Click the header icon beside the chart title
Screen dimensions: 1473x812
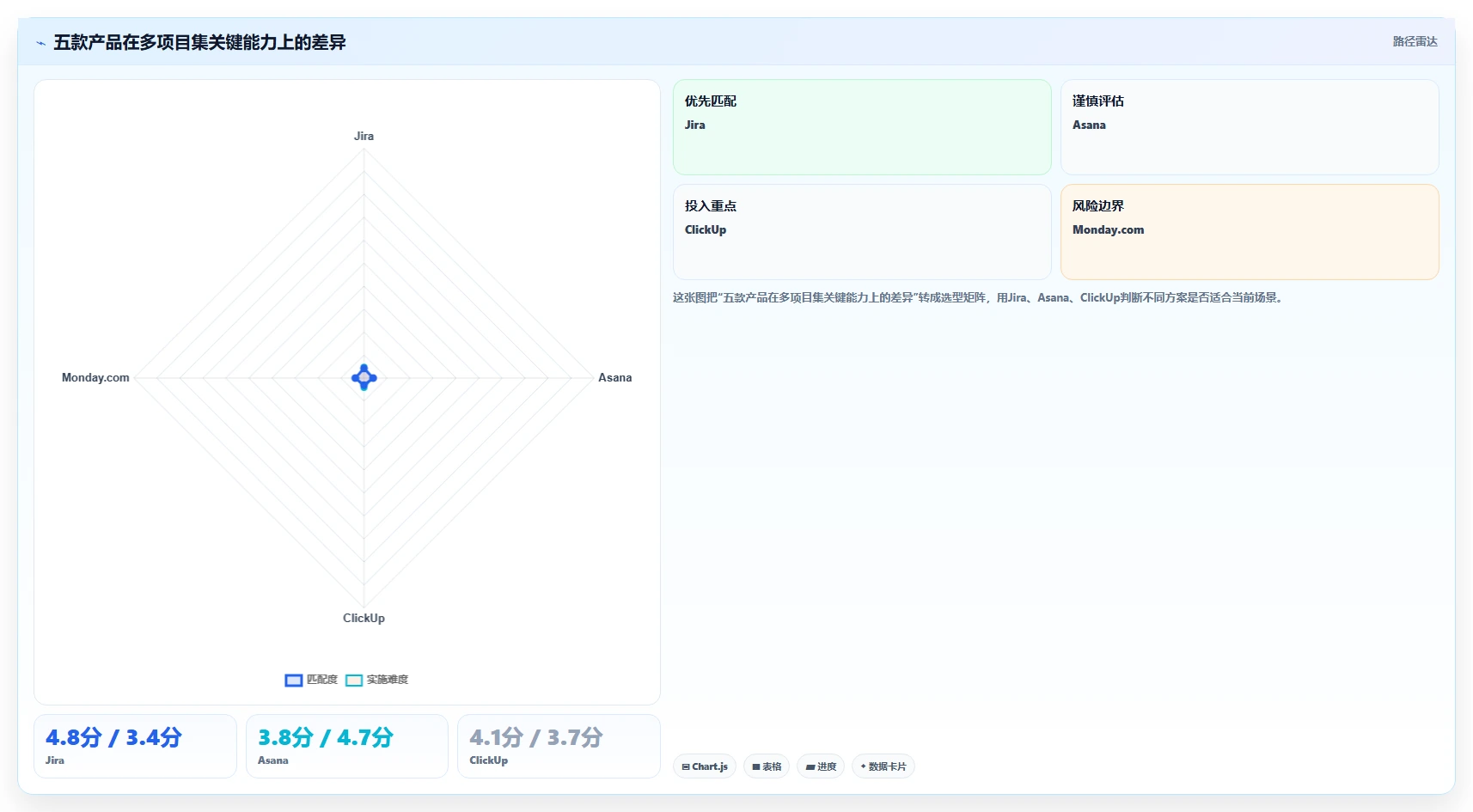click(40, 43)
